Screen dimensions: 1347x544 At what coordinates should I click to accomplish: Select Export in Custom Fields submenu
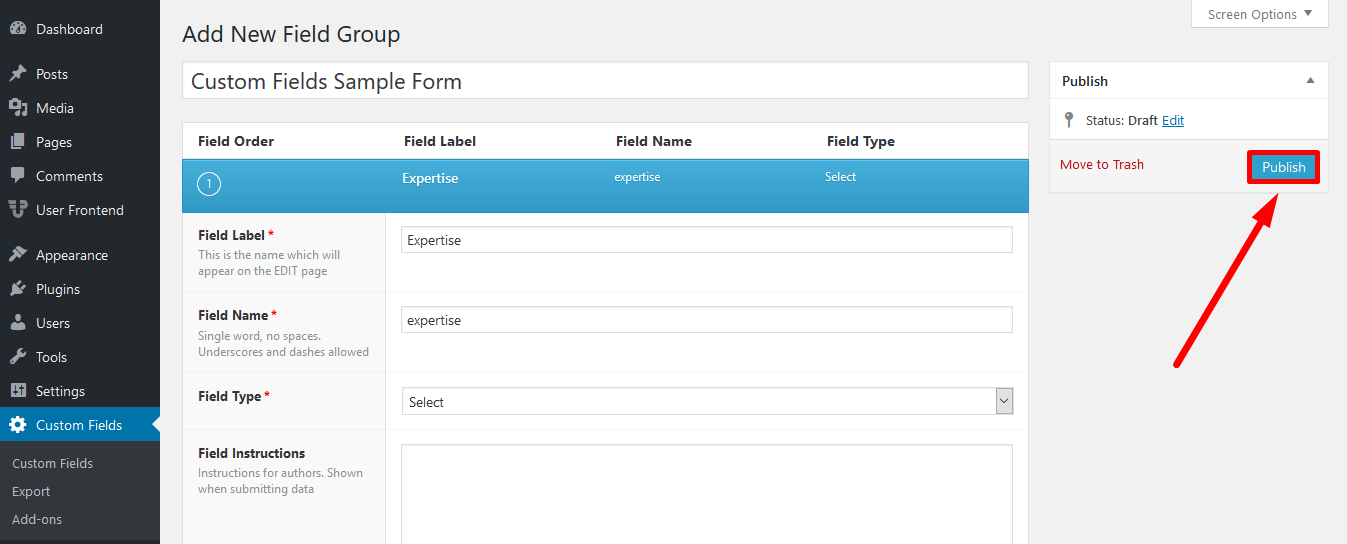31,491
